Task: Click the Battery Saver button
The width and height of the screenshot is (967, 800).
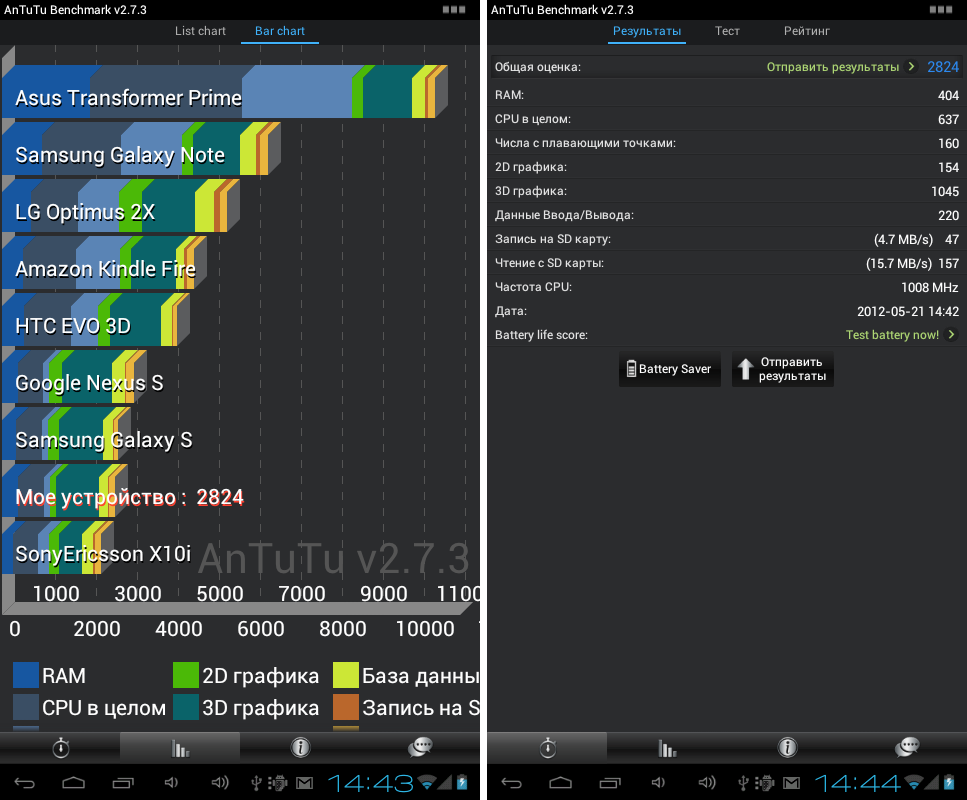Action: pyautogui.click(x=669, y=369)
